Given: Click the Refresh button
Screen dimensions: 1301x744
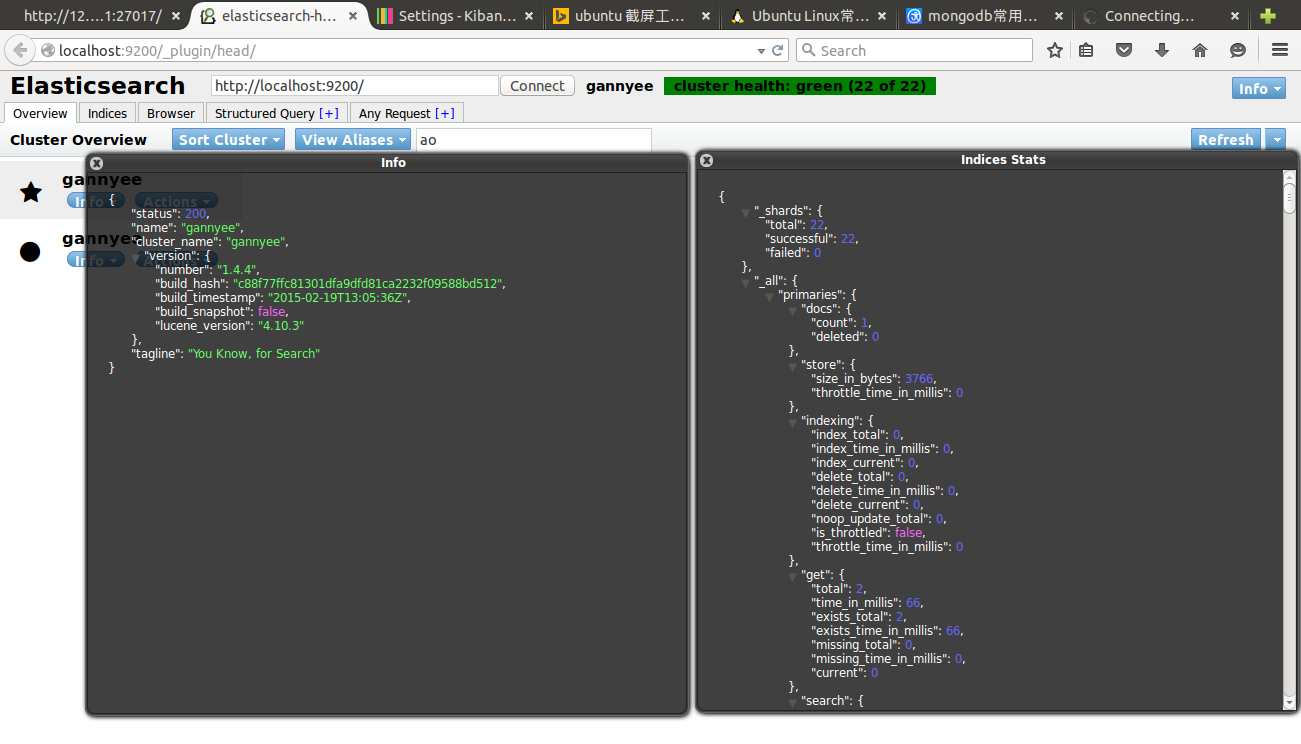Looking at the screenshot, I should click(x=1226, y=140).
